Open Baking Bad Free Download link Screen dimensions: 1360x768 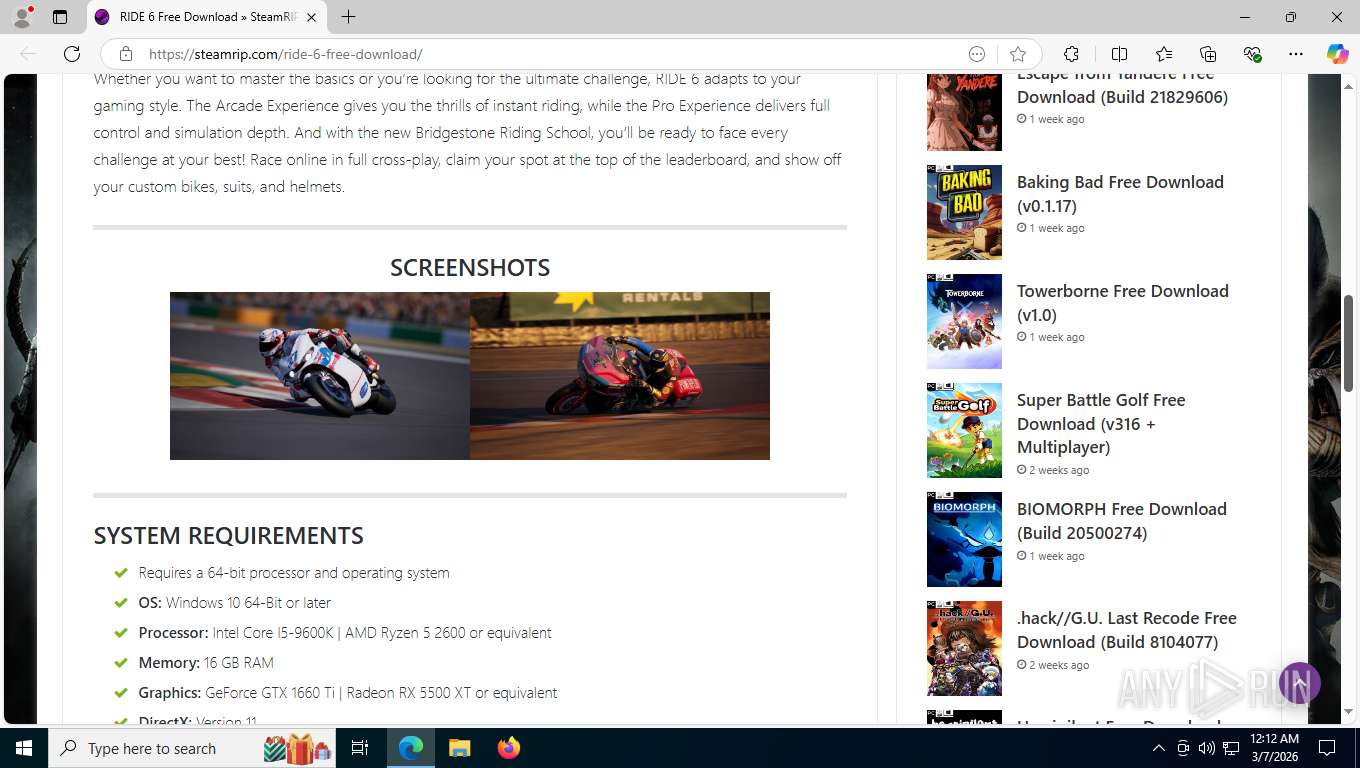[1120, 194]
